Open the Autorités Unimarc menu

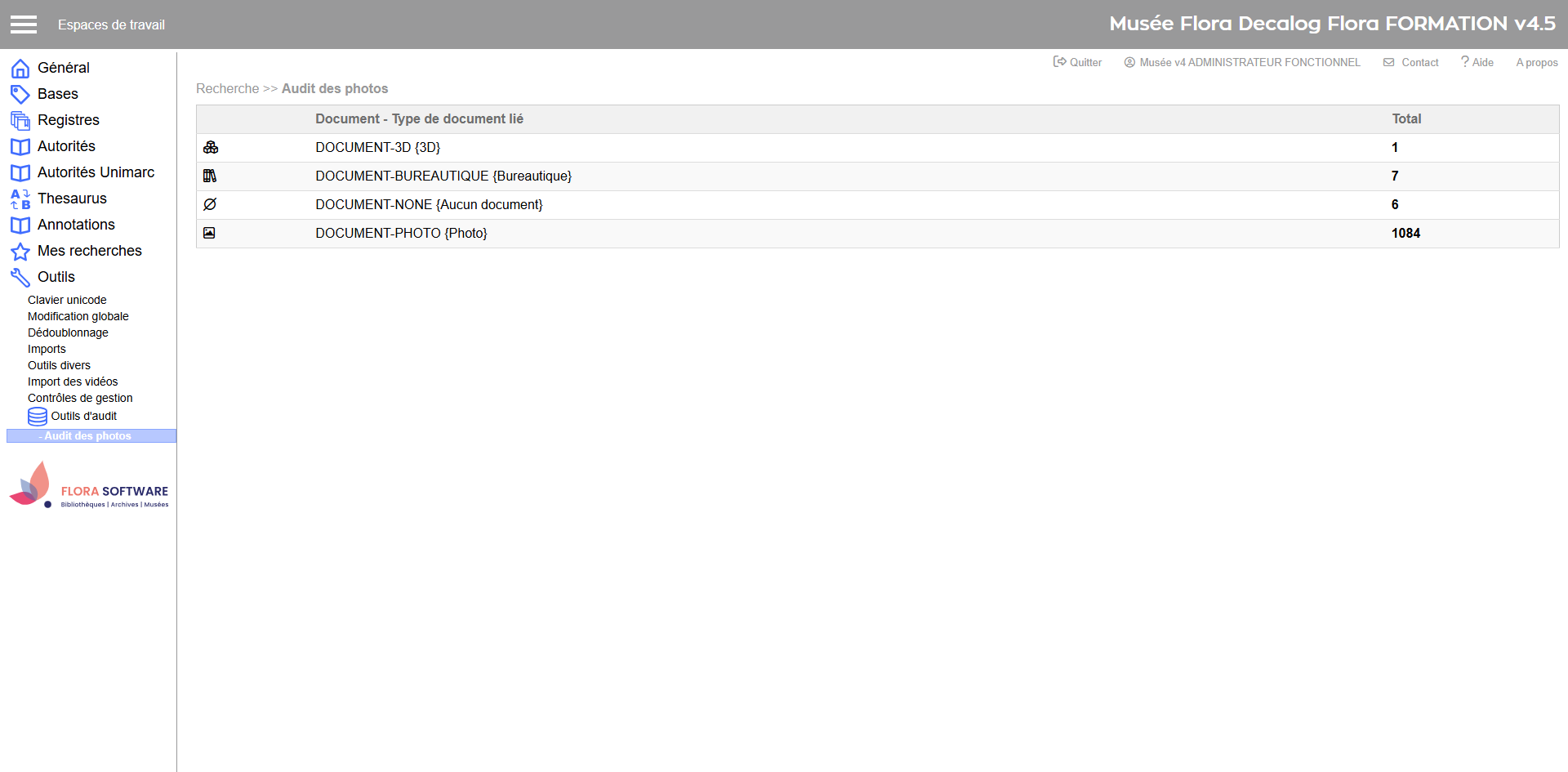coord(96,172)
